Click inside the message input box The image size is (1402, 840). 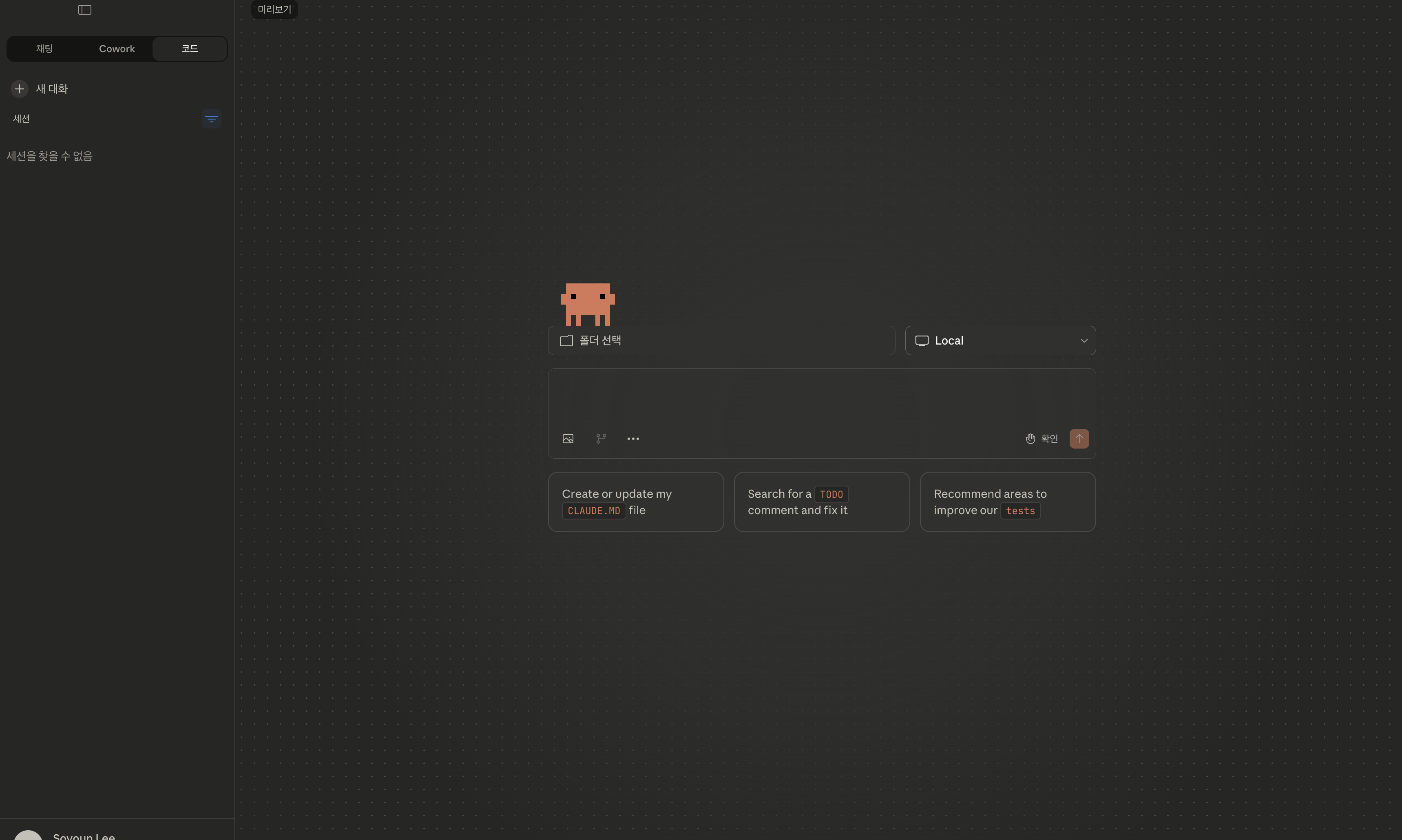pyautogui.click(x=821, y=397)
